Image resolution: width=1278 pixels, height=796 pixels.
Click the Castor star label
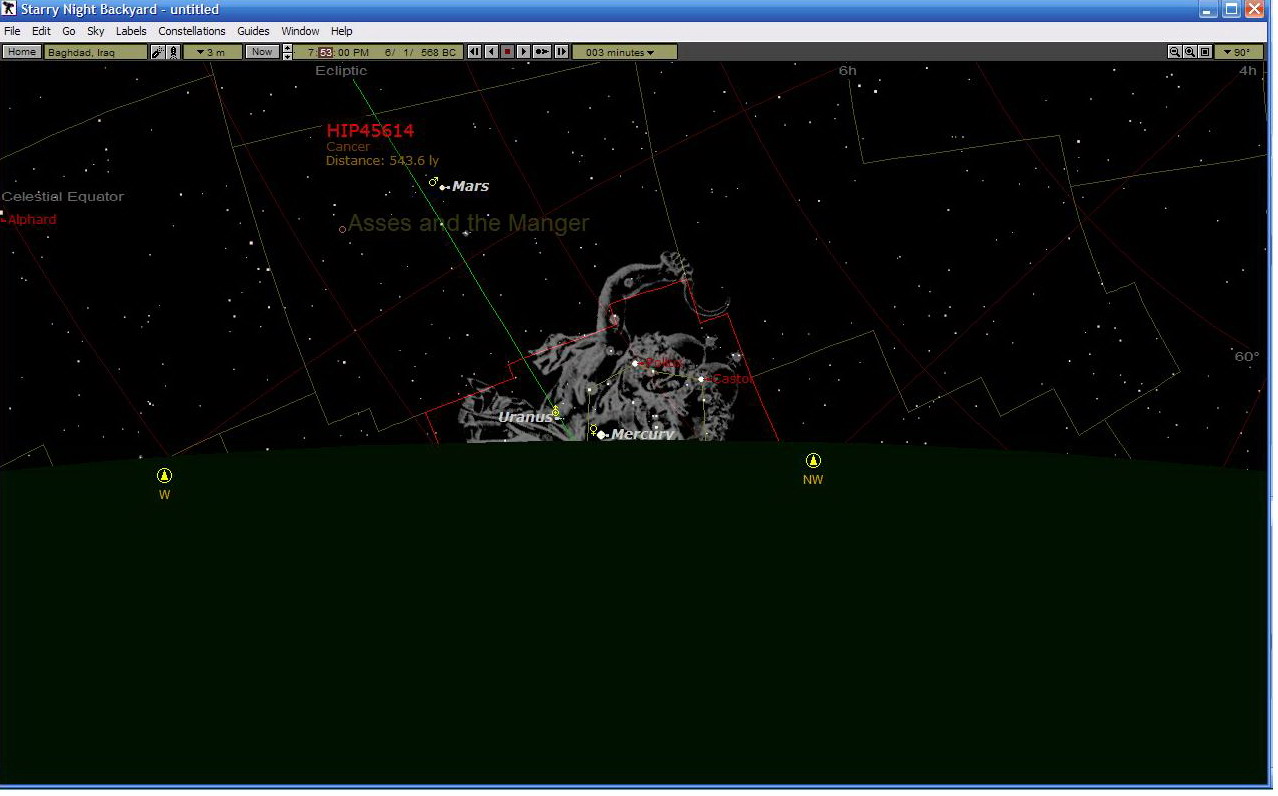point(733,379)
